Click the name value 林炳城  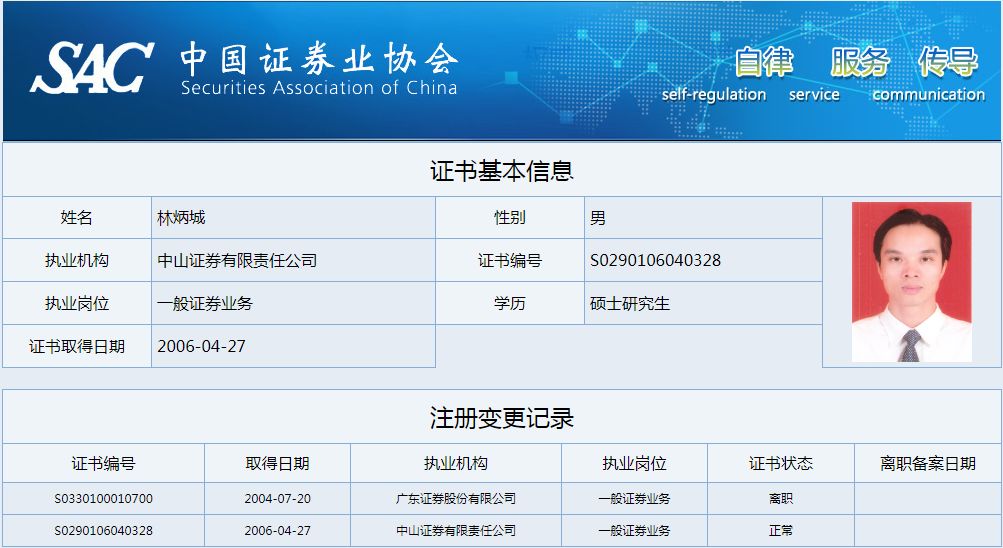[x=181, y=218]
